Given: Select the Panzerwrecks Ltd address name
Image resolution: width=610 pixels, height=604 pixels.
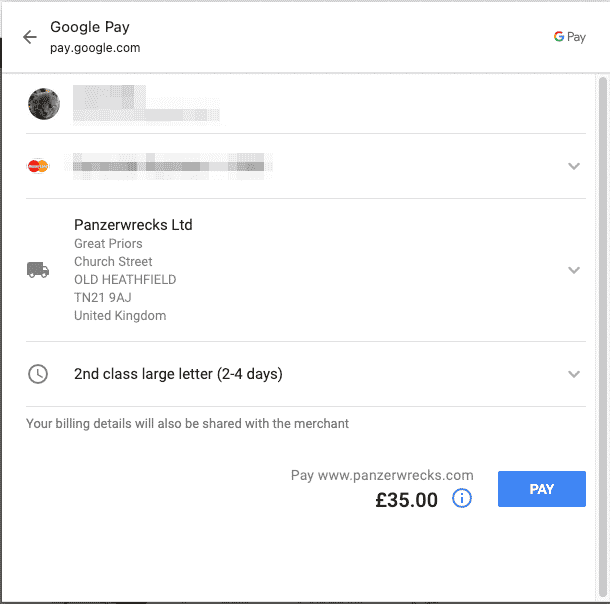Looking at the screenshot, I should click(x=133, y=225).
